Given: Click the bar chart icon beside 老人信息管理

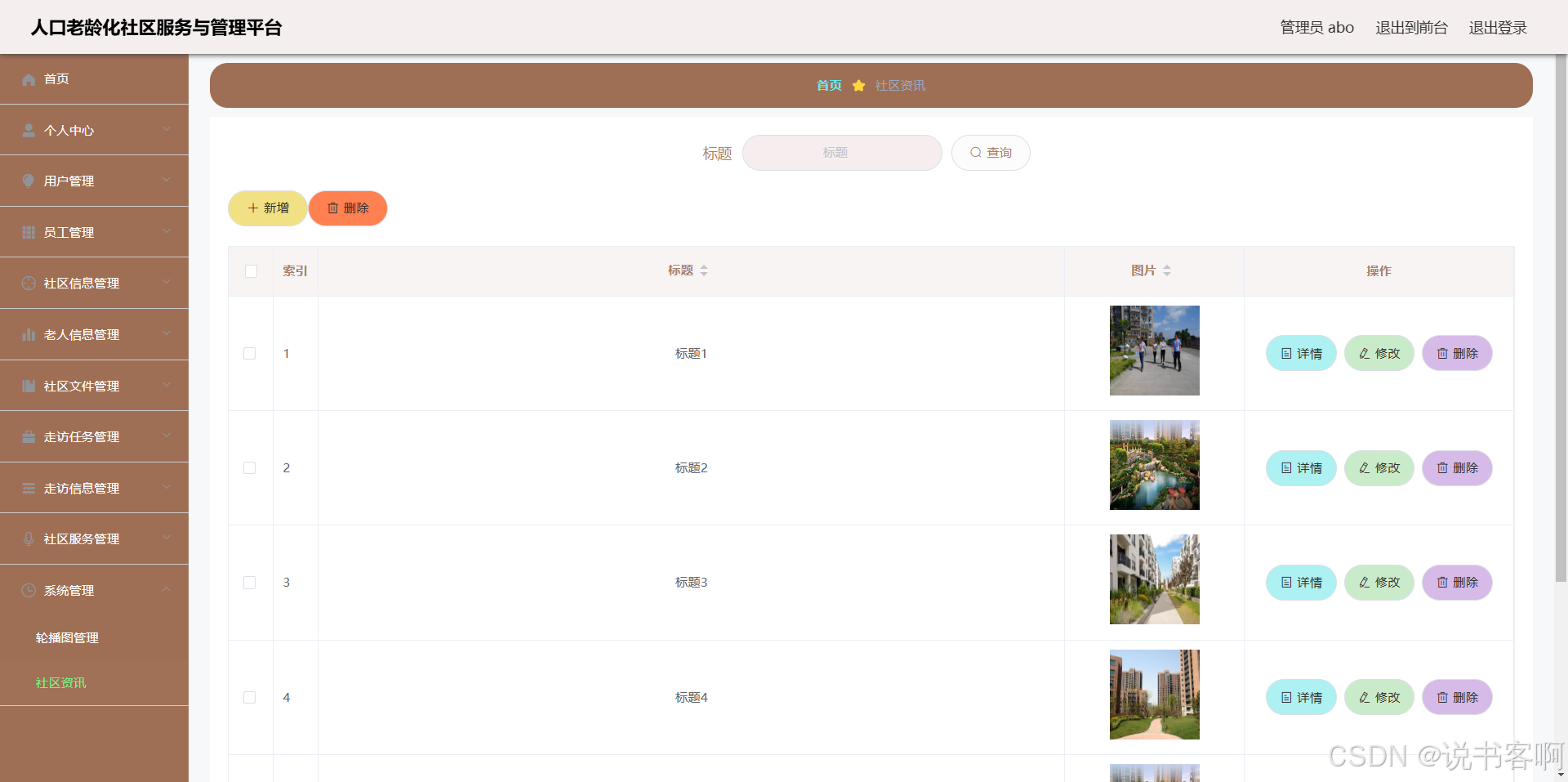Looking at the screenshot, I should 29,334.
